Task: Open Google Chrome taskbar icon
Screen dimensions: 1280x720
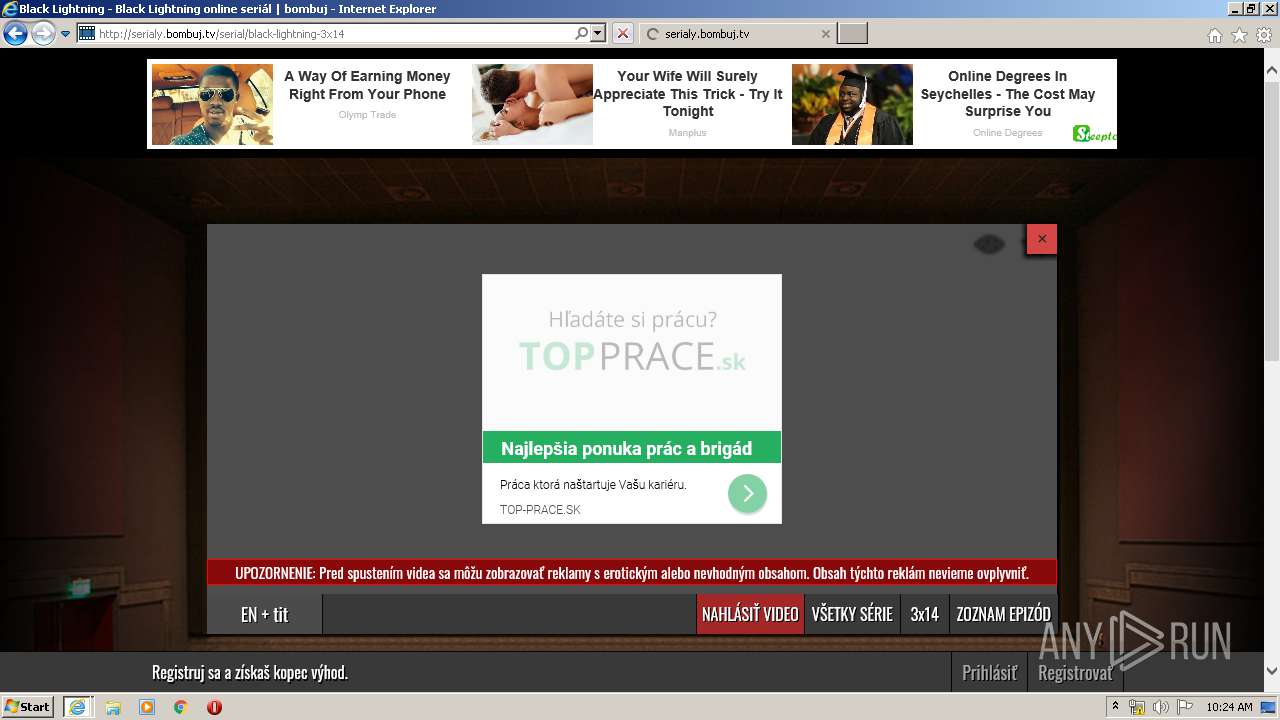Action: click(x=181, y=707)
